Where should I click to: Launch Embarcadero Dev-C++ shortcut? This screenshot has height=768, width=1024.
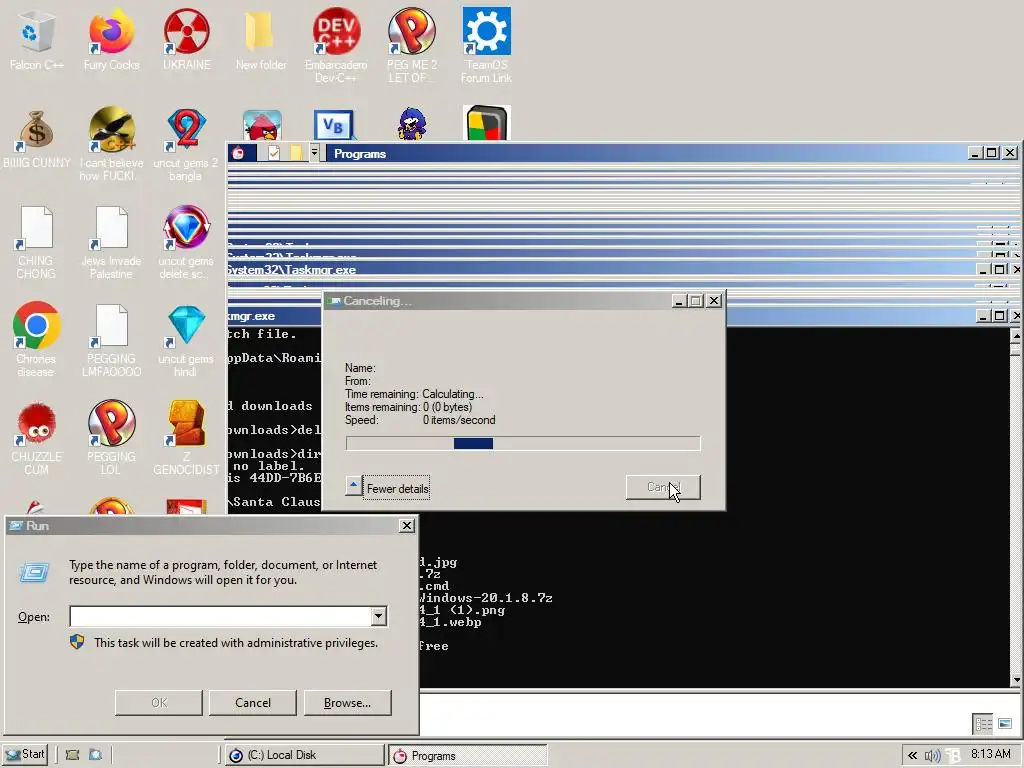pyautogui.click(x=336, y=31)
